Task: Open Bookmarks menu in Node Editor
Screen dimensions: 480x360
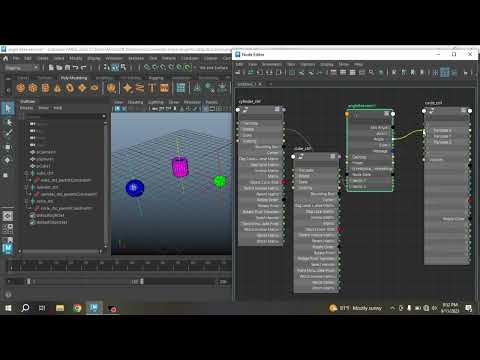Action: coord(271,64)
